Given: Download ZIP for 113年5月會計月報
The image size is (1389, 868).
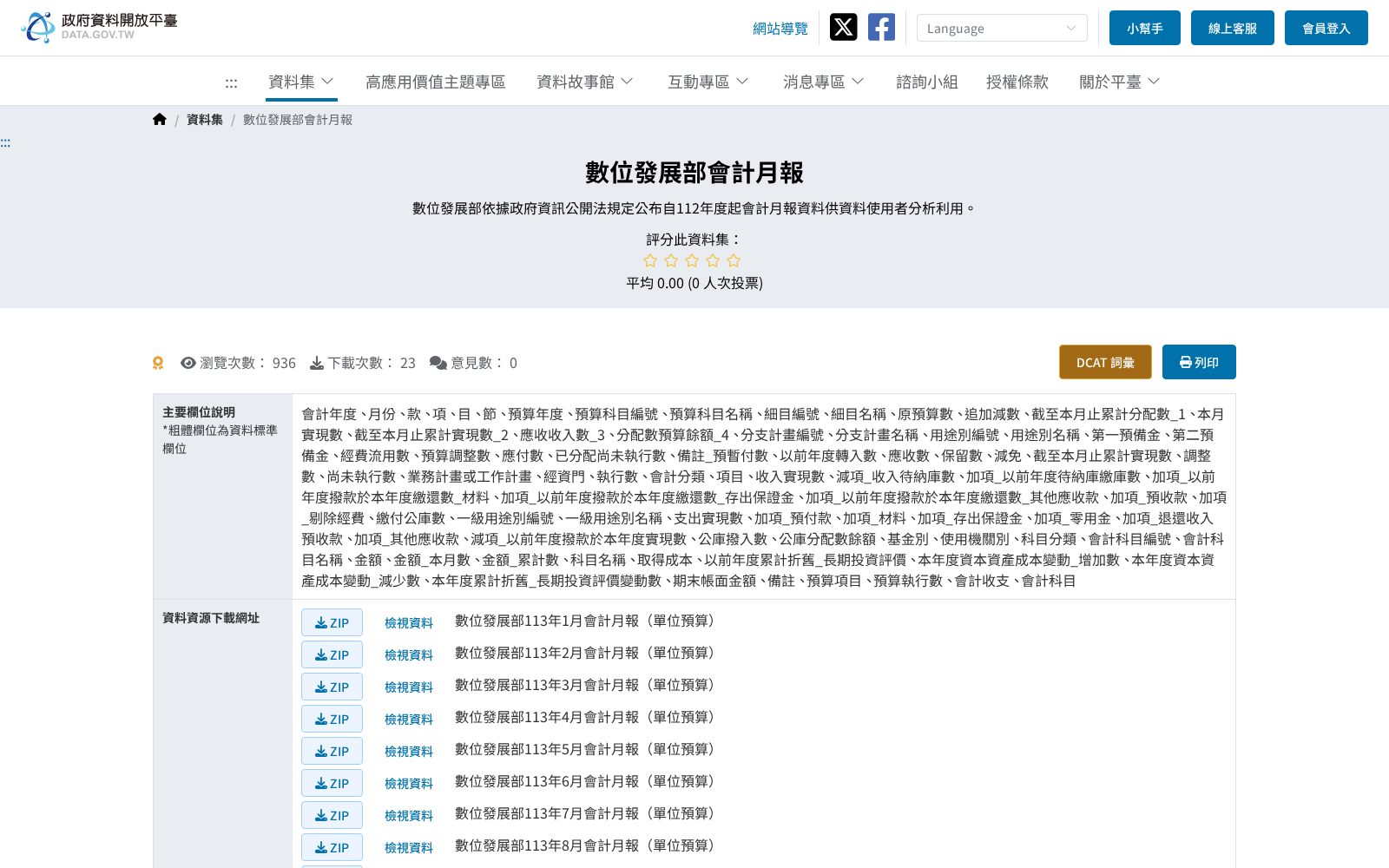Looking at the screenshot, I should [332, 751].
